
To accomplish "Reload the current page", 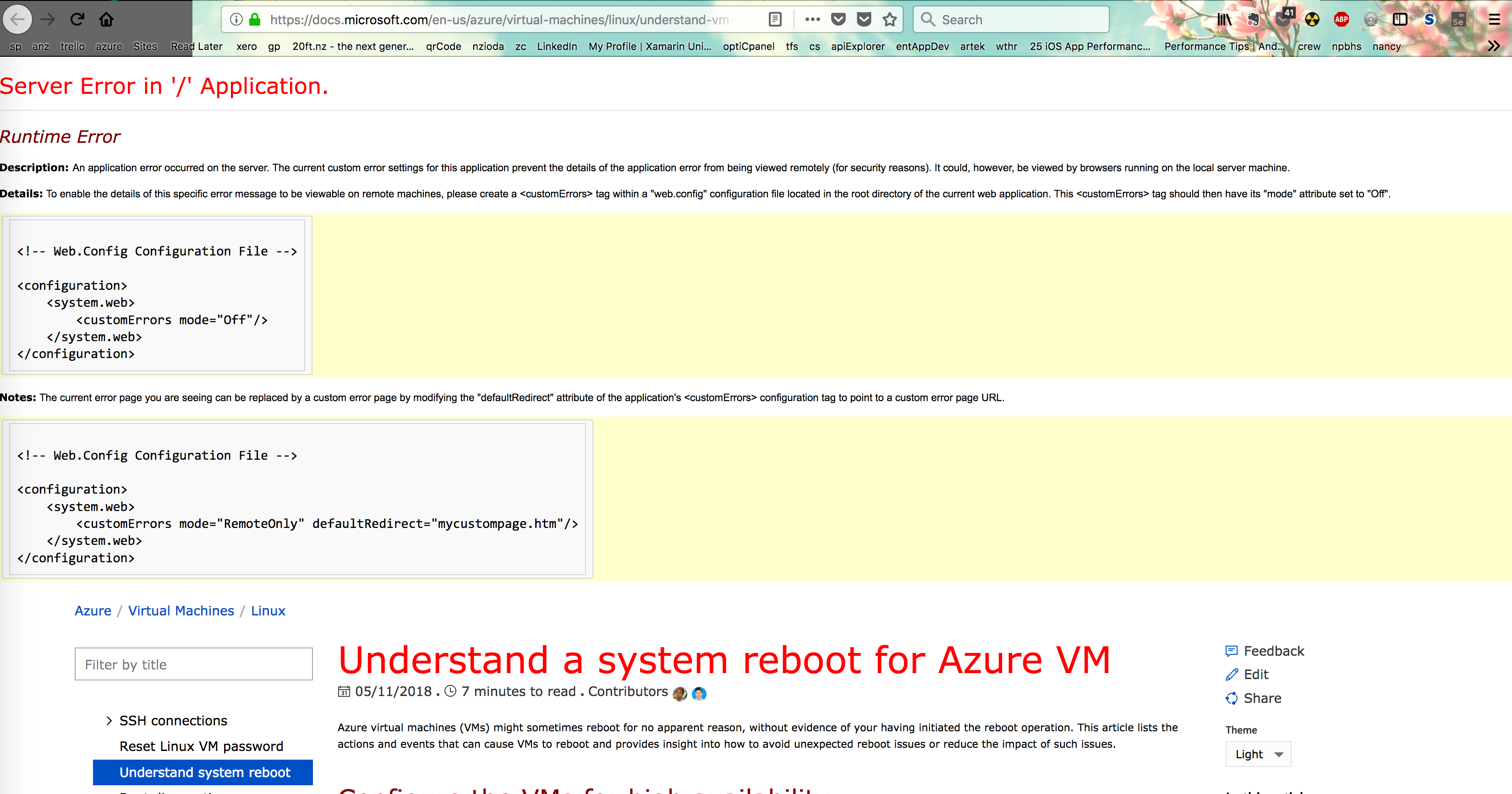I will pos(77,19).
